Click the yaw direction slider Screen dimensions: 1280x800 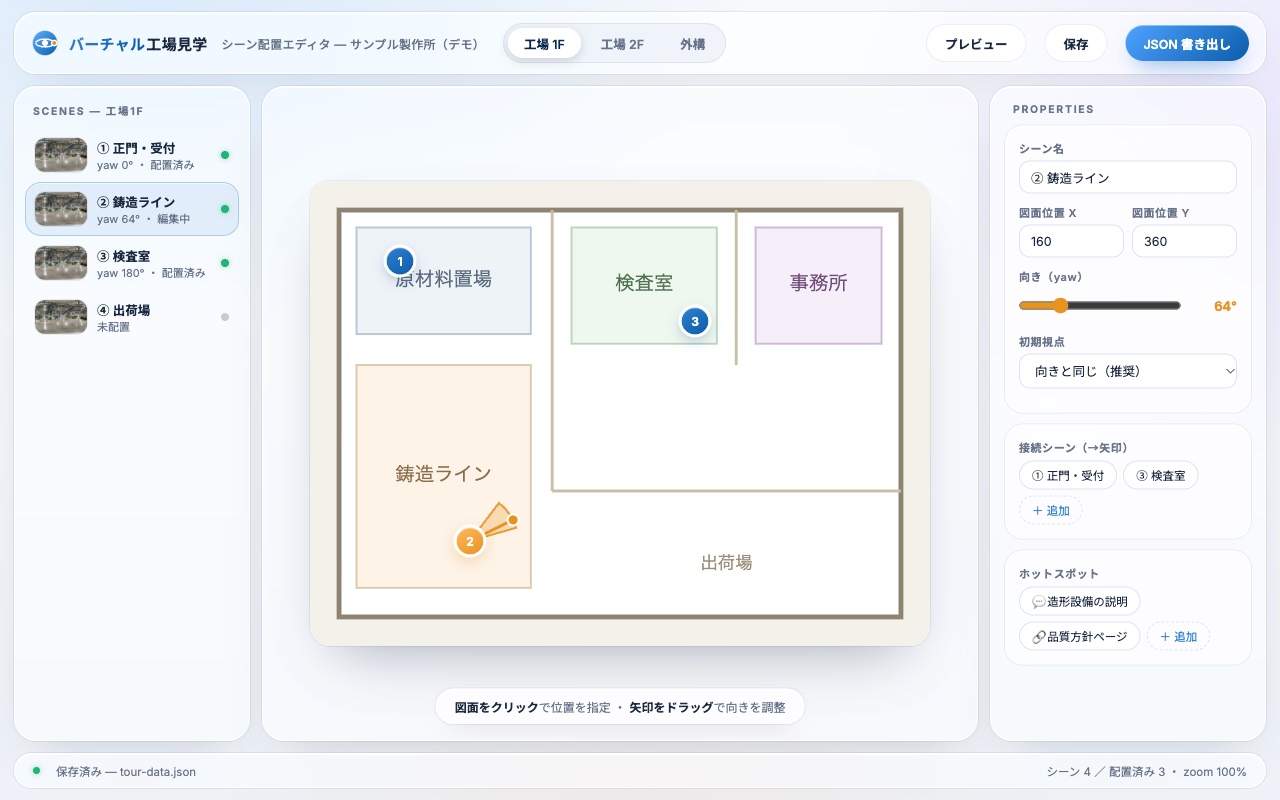tap(1100, 306)
